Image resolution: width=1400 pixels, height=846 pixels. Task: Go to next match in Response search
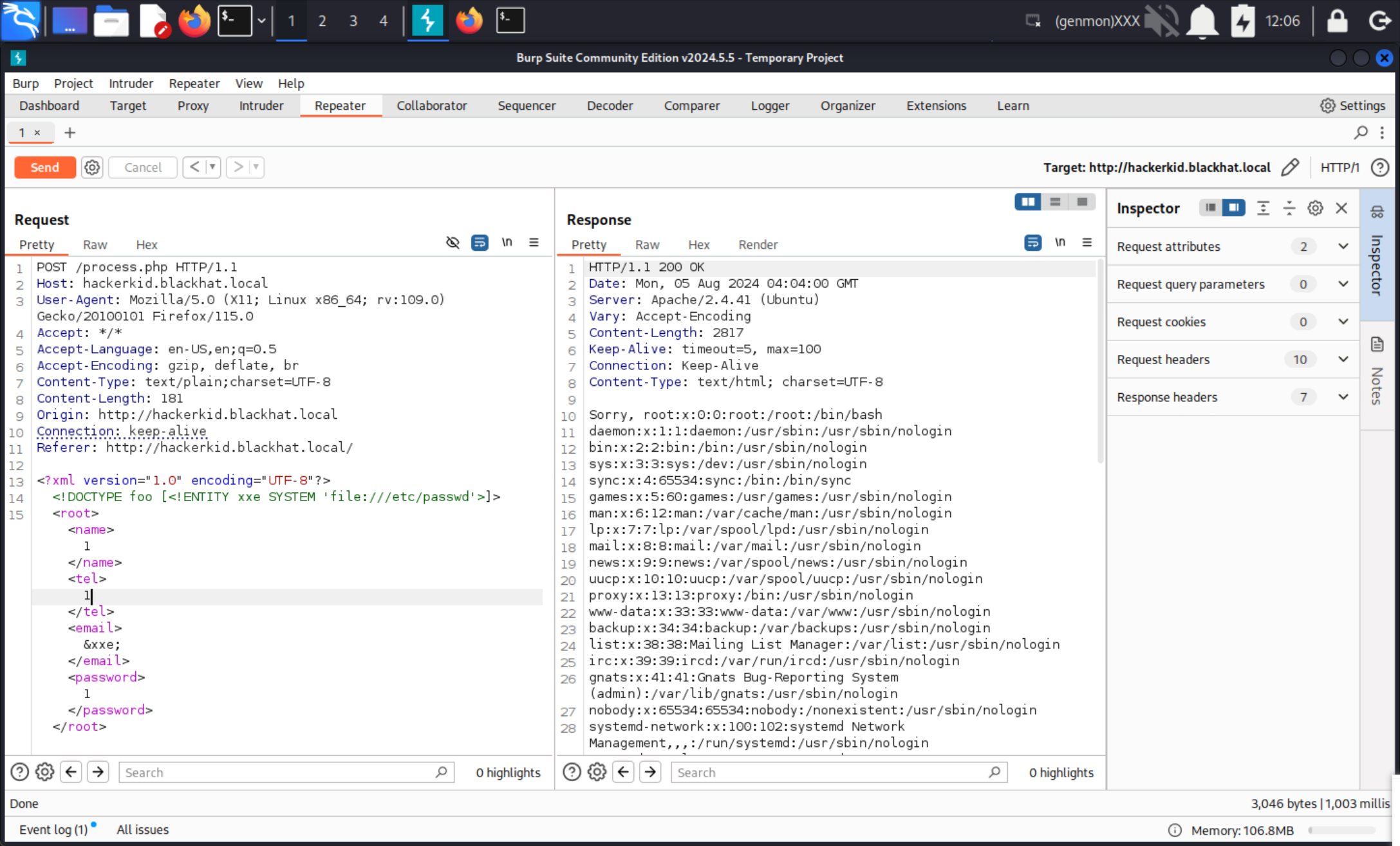pos(650,772)
